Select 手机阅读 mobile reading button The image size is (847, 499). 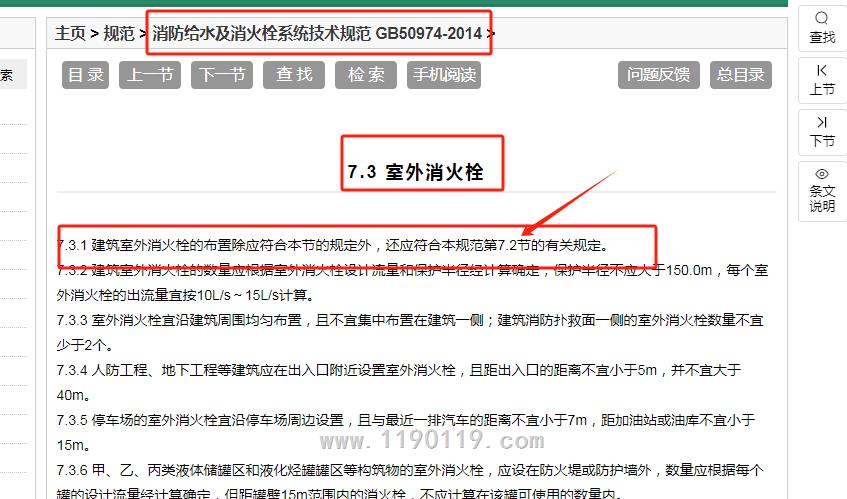click(445, 75)
